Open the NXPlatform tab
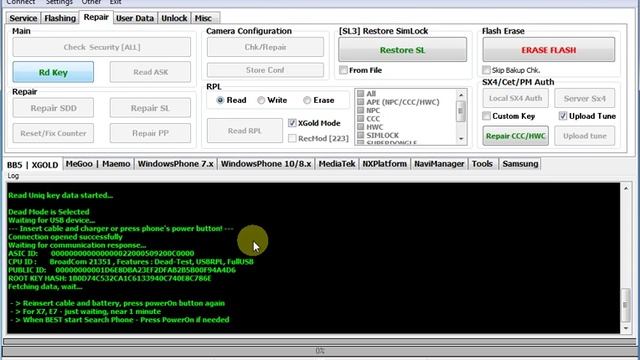This screenshot has height=360, width=640. point(384,164)
